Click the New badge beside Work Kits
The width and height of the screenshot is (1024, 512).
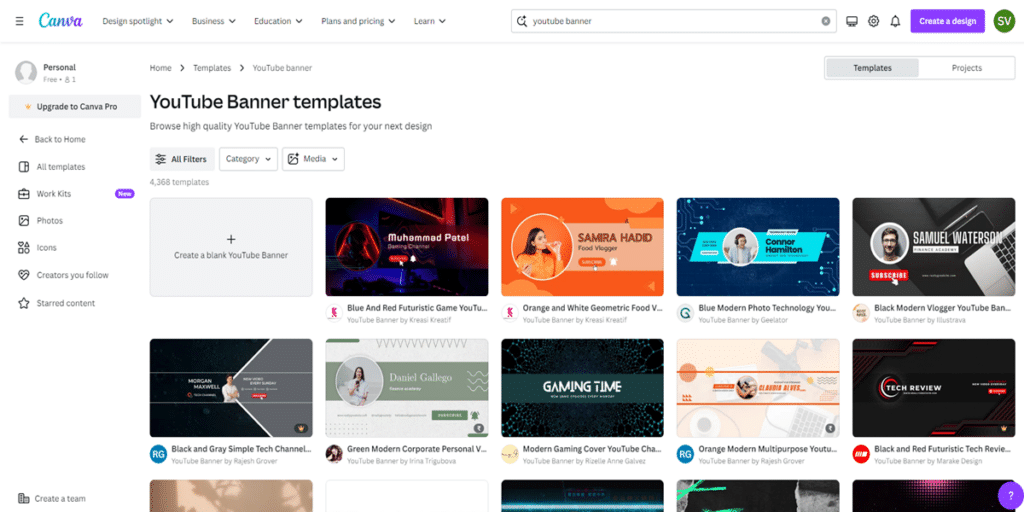(x=125, y=194)
